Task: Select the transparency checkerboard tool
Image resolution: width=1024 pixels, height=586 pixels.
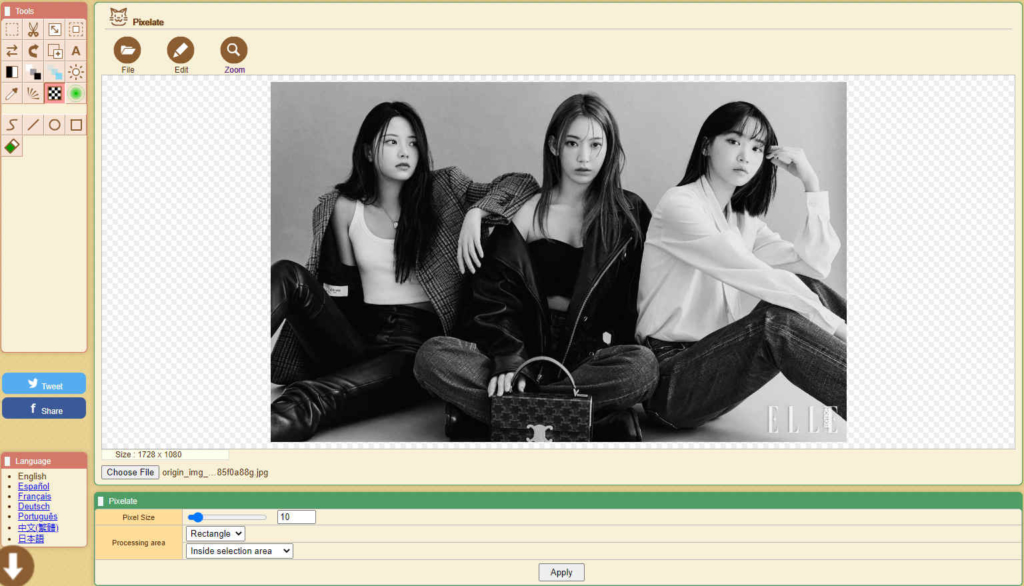Action: (54, 92)
